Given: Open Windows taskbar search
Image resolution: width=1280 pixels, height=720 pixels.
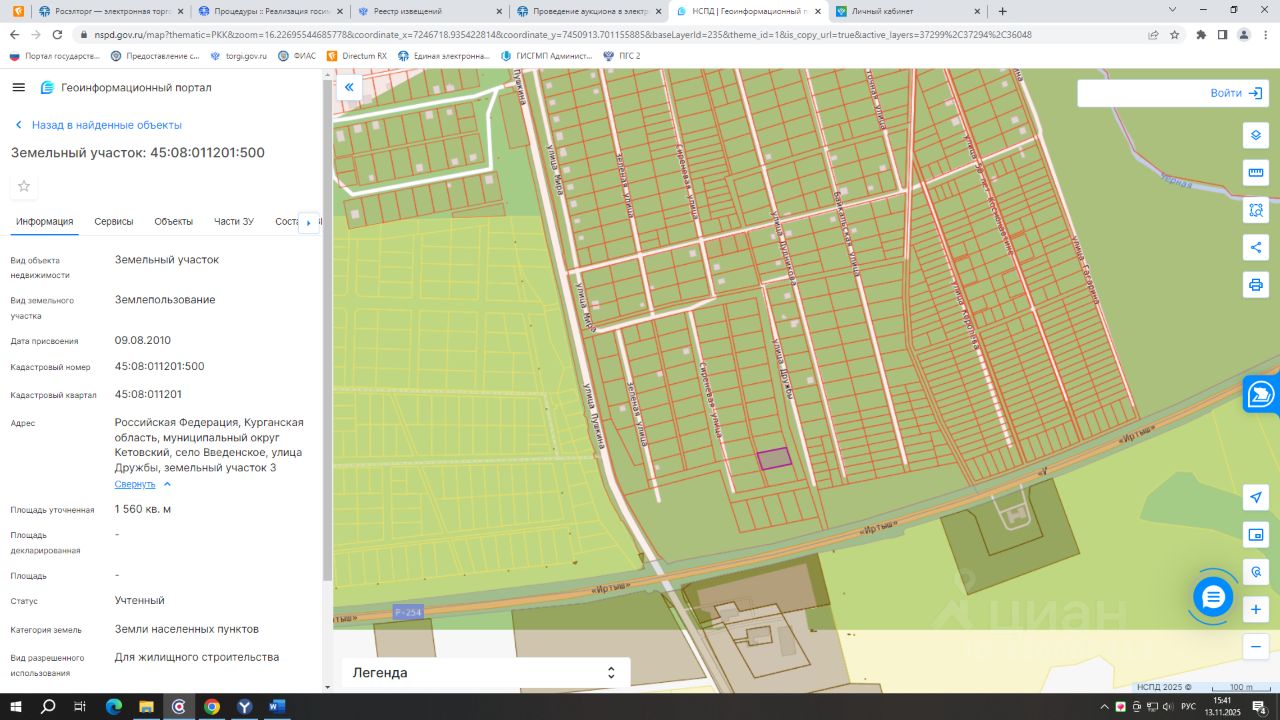Looking at the screenshot, I should 48,707.
